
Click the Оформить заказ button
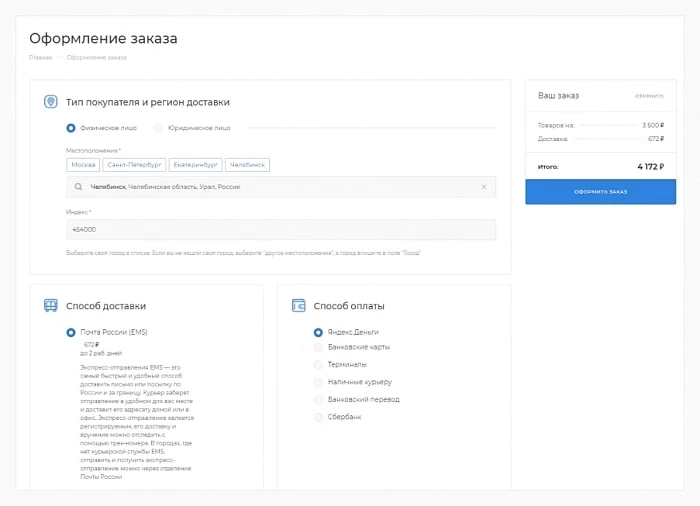pyautogui.click(x=600, y=192)
